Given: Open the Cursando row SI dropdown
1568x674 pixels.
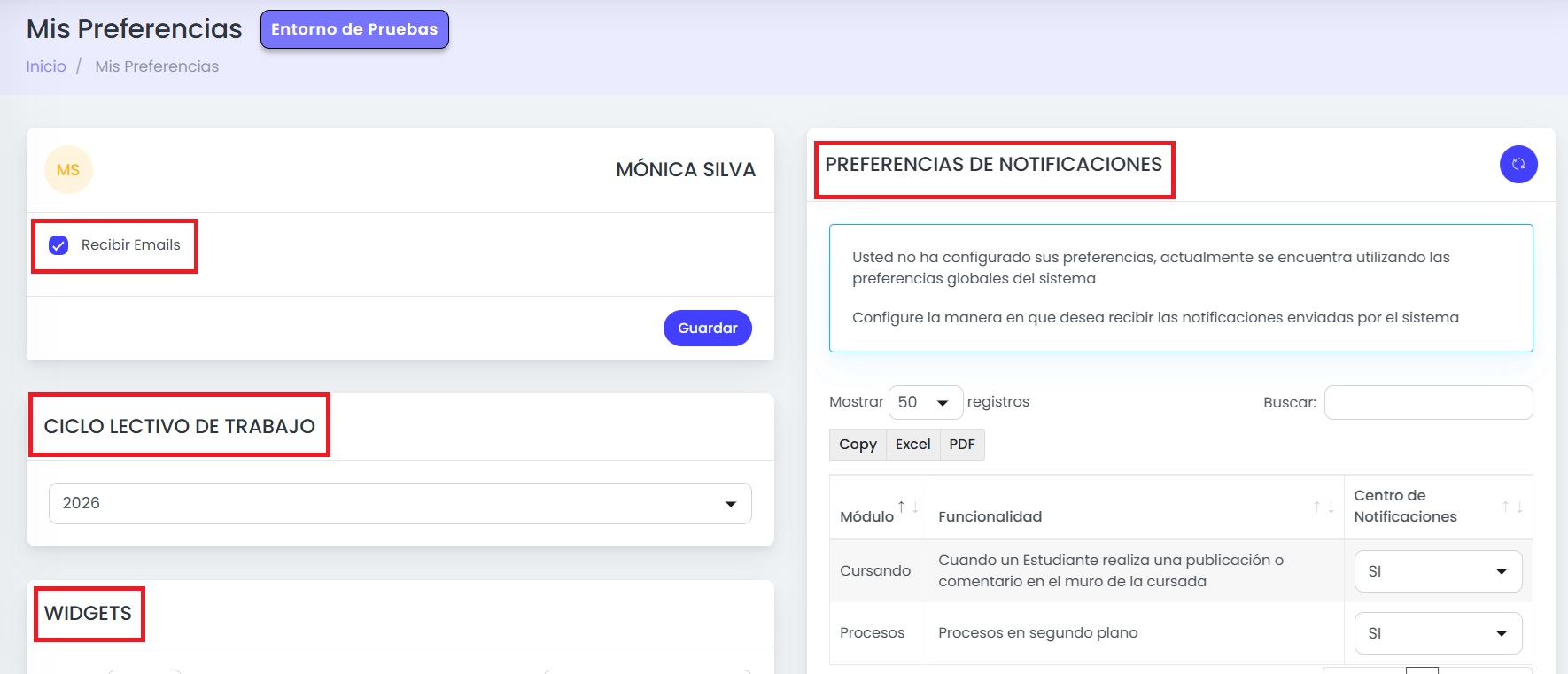Looking at the screenshot, I should pyautogui.click(x=1438, y=571).
